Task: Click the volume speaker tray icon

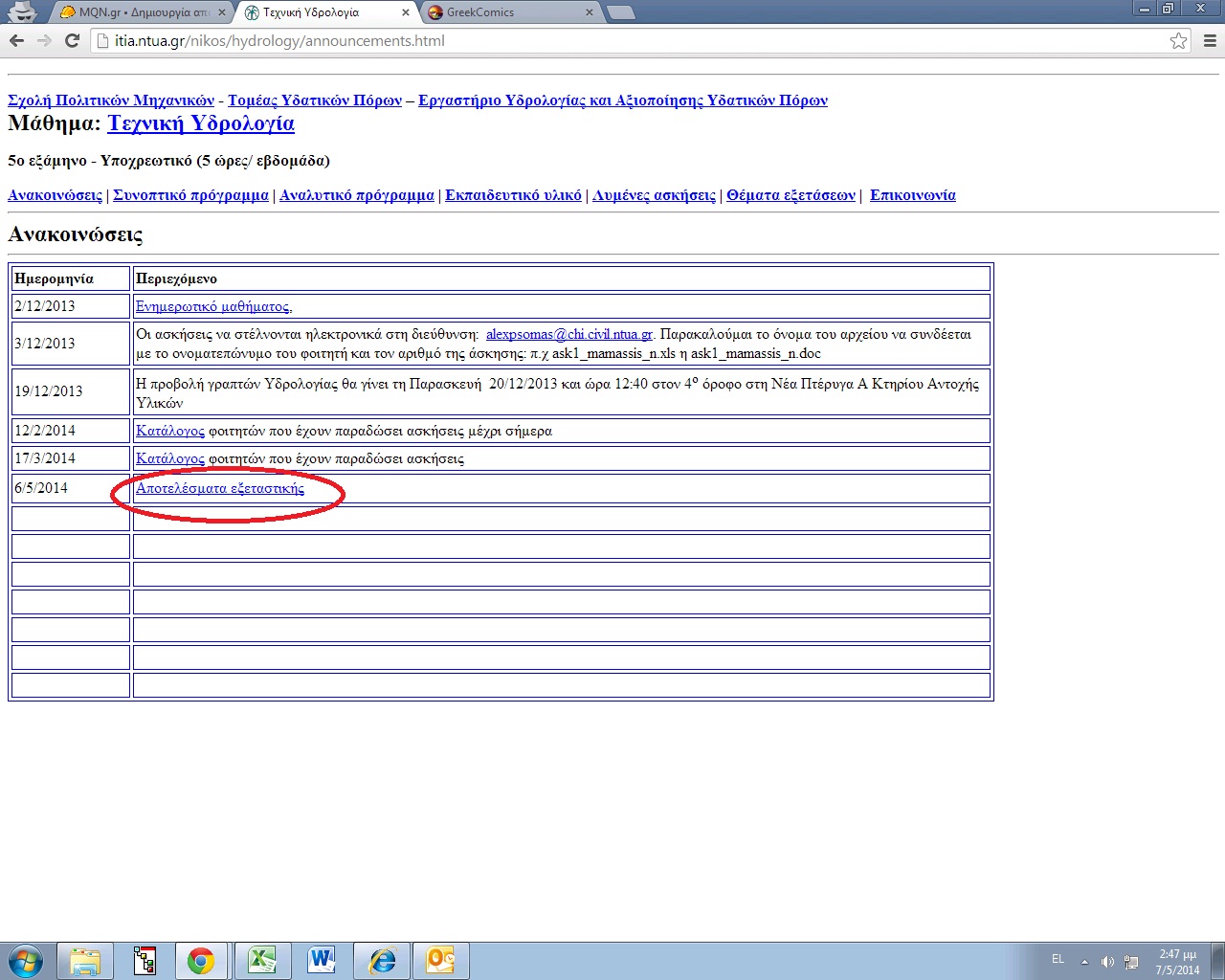Action: click(x=1107, y=961)
